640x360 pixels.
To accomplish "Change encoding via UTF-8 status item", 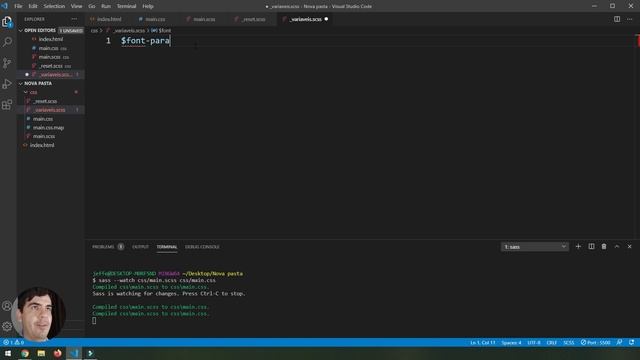I will tap(534, 342).
